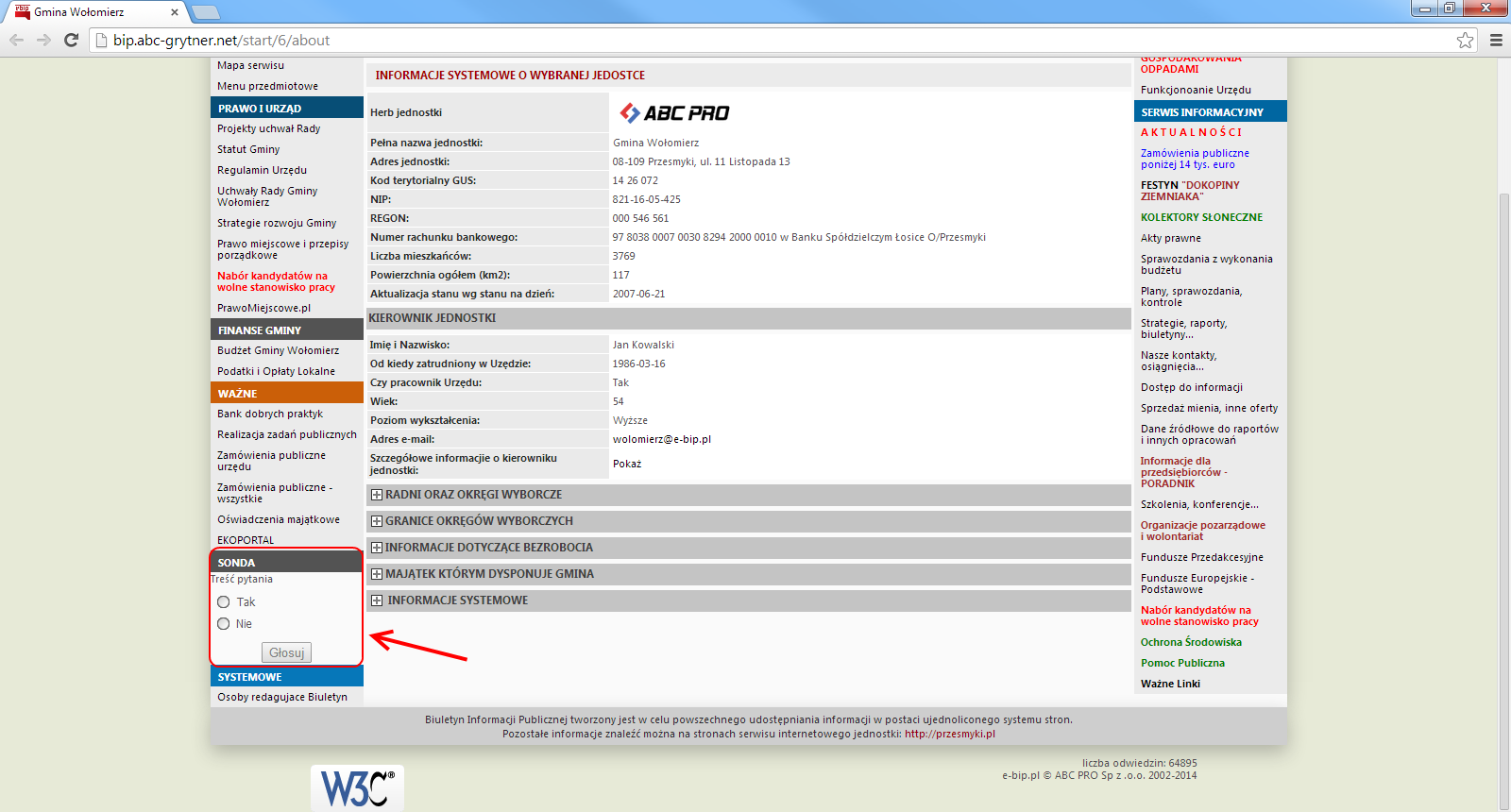Open Prawo miejscowe i przepisy porządkowe
This screenshot has height=812, width=1511.
pos(282,249)
